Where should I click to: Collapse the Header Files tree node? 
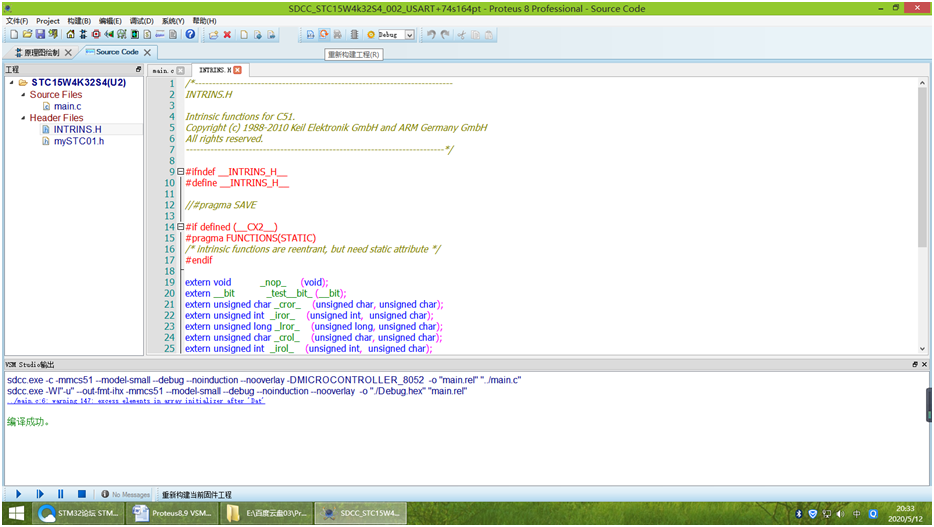(24, 118)
